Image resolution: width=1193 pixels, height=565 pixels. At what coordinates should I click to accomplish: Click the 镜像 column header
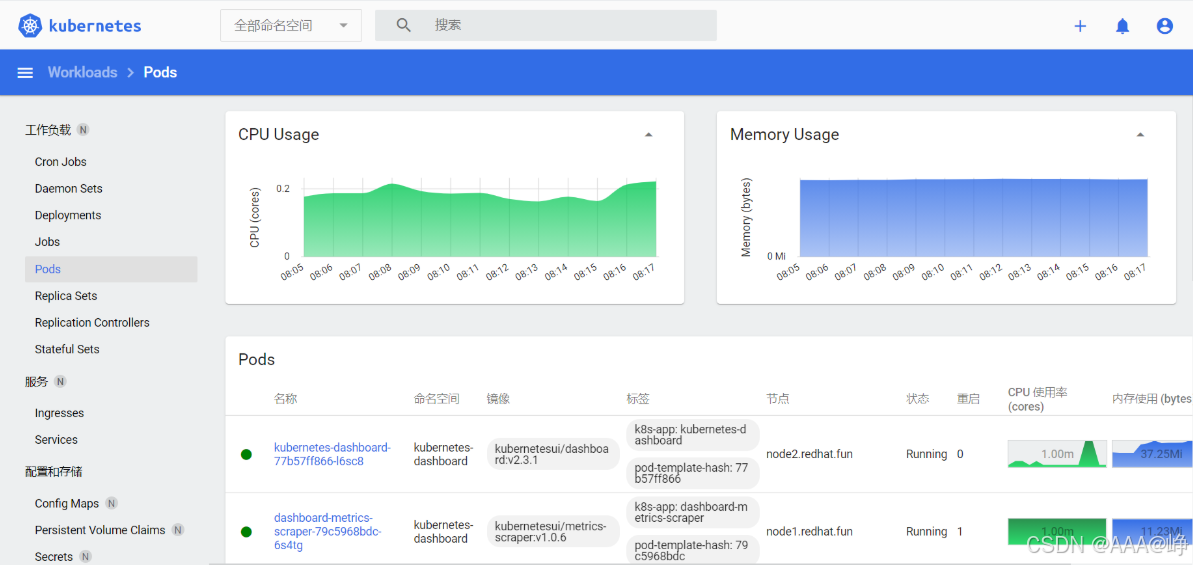pos(498,398)
